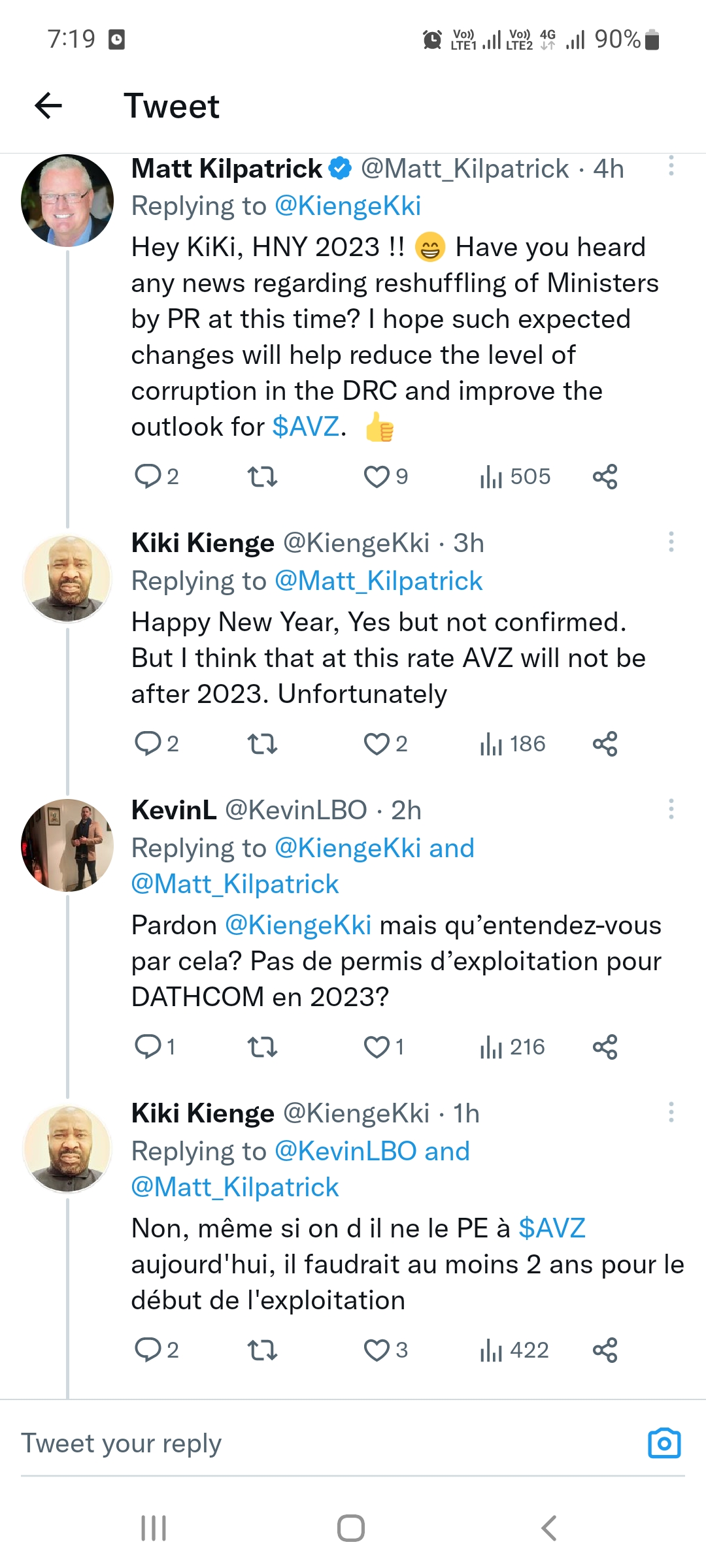Viewport: 706px width, 1568px height.
Task: Share Matt Kilpatrick's tweet
Action: pos(605,477)
